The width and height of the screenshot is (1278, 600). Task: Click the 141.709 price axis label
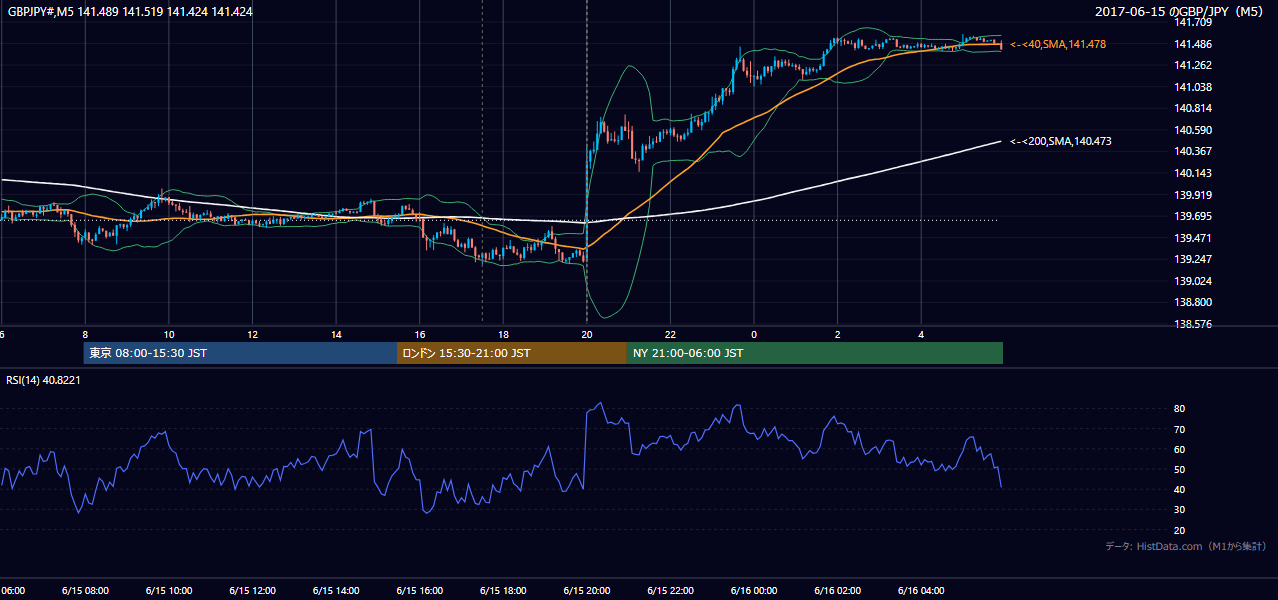(x=1193, y=22)
